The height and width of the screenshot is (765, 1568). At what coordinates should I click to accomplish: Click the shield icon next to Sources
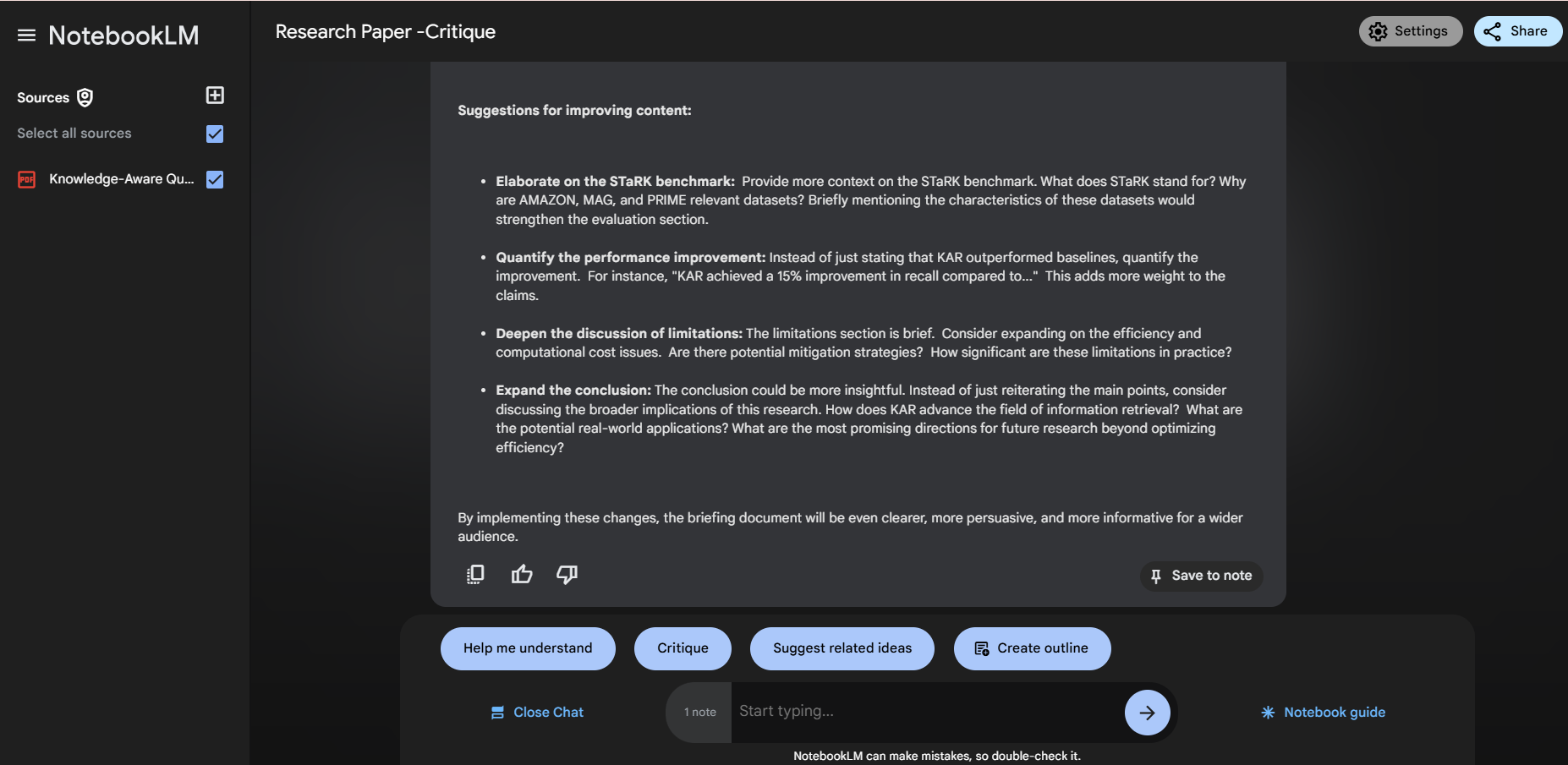(x=85, y=97)
